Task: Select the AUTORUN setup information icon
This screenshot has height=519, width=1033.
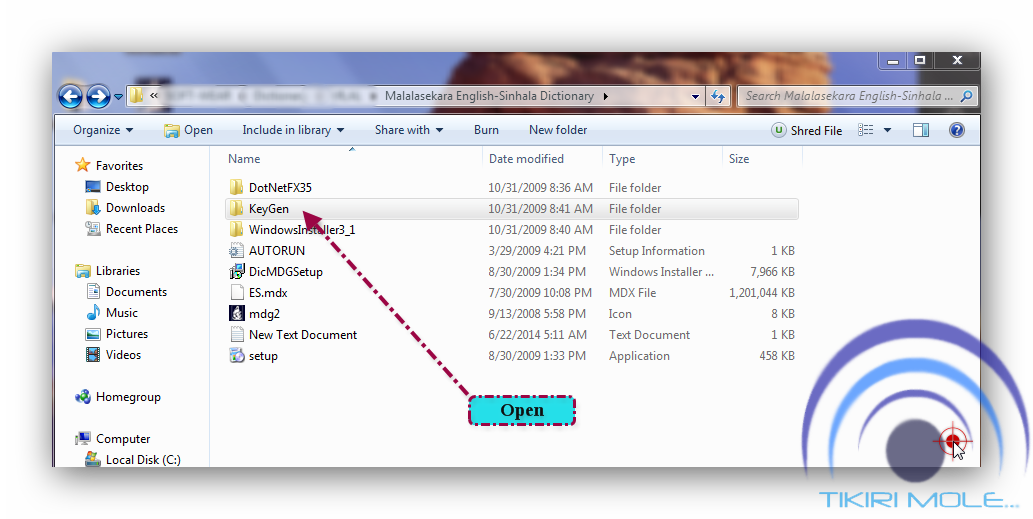Action: (x=237, y=250)
